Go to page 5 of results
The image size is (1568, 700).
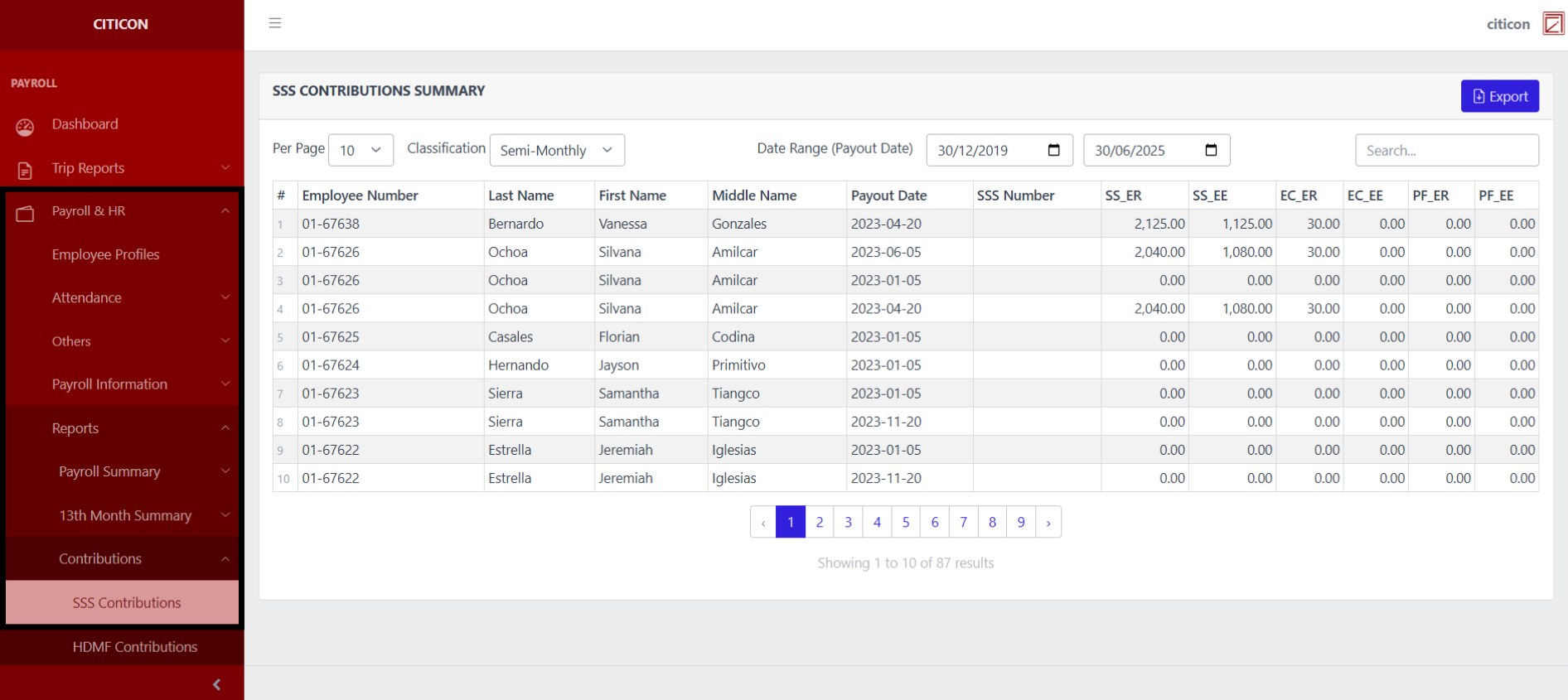tap(906, 523)
